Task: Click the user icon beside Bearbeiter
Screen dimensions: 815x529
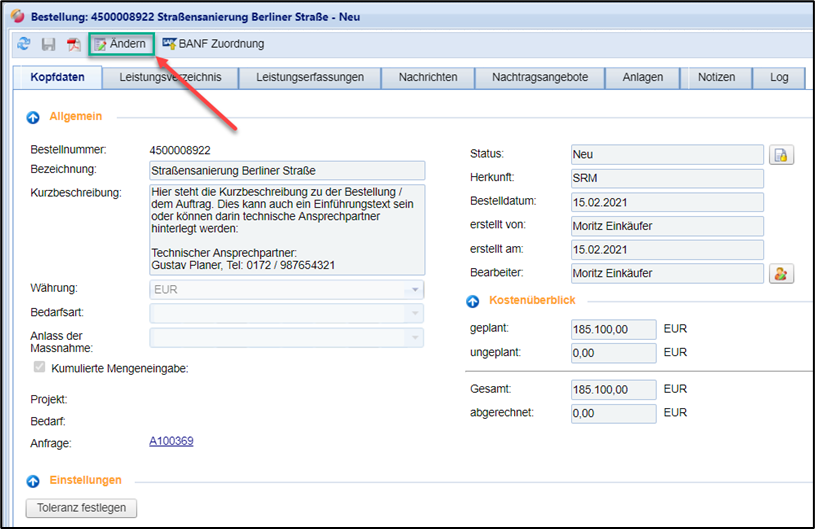Action: coord(781,273)
